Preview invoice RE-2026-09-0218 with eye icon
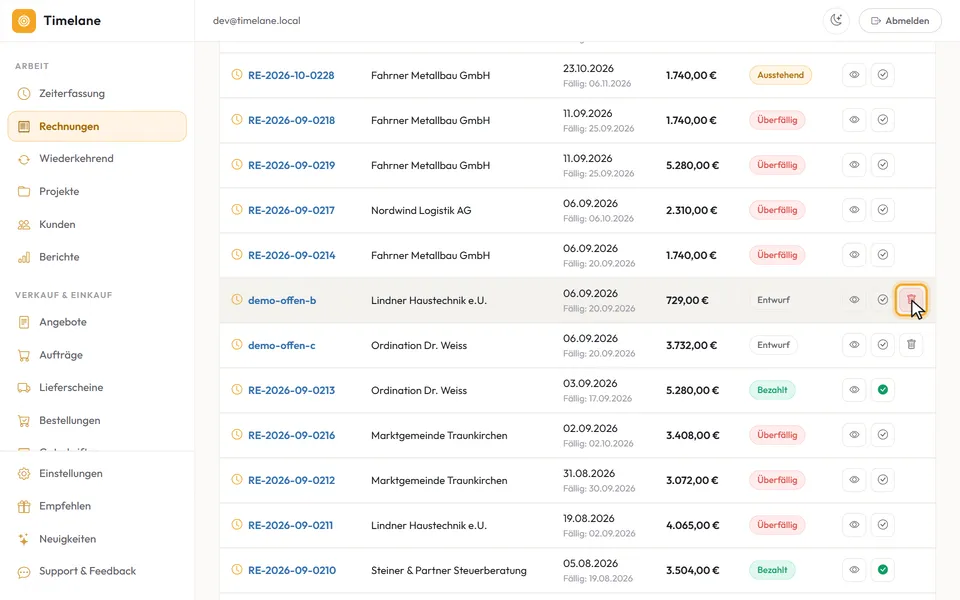 pyautogui.click(x=854, y=120)
